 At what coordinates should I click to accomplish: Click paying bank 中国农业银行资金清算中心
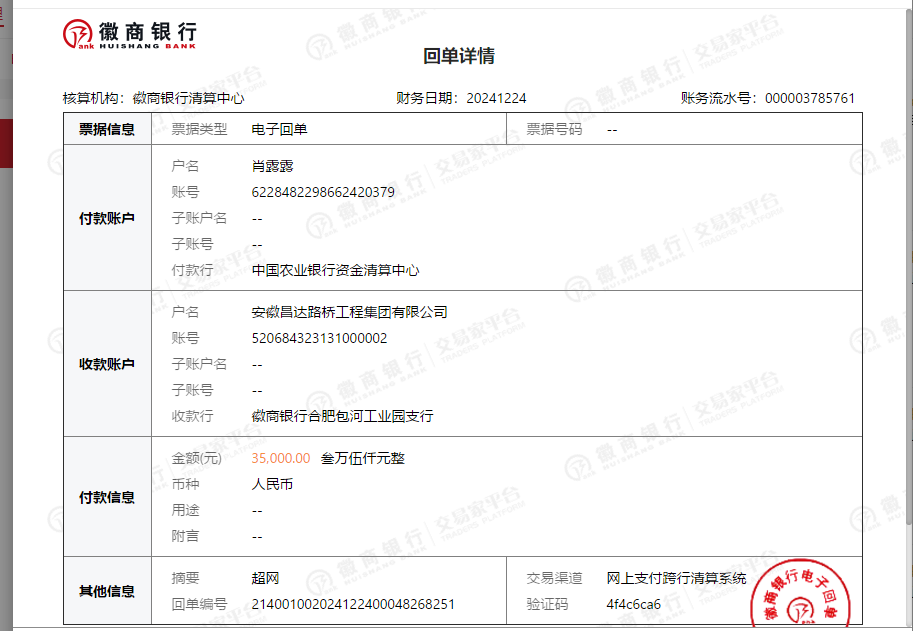click(335, 270)
